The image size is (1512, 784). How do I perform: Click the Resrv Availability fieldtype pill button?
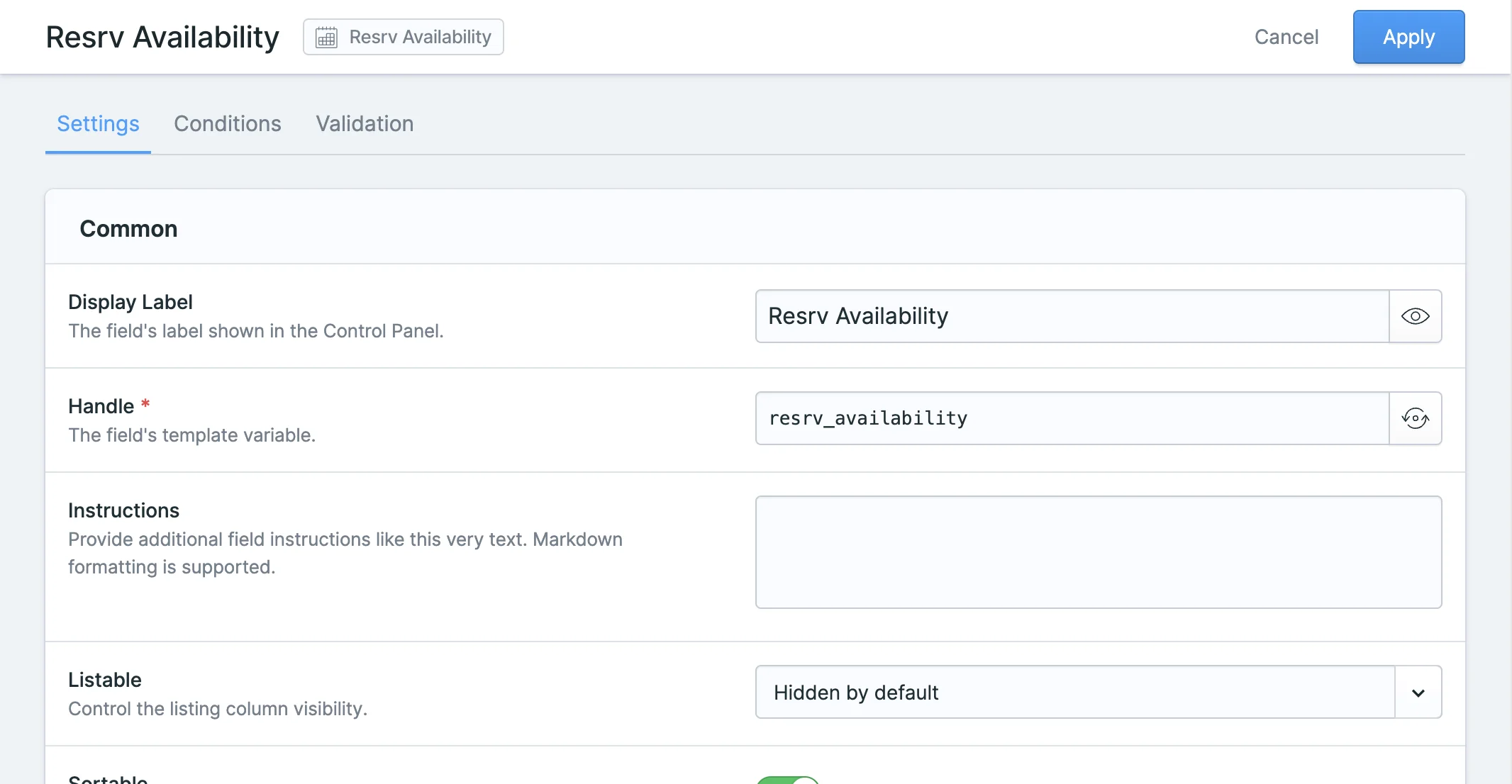pos(403,37)
